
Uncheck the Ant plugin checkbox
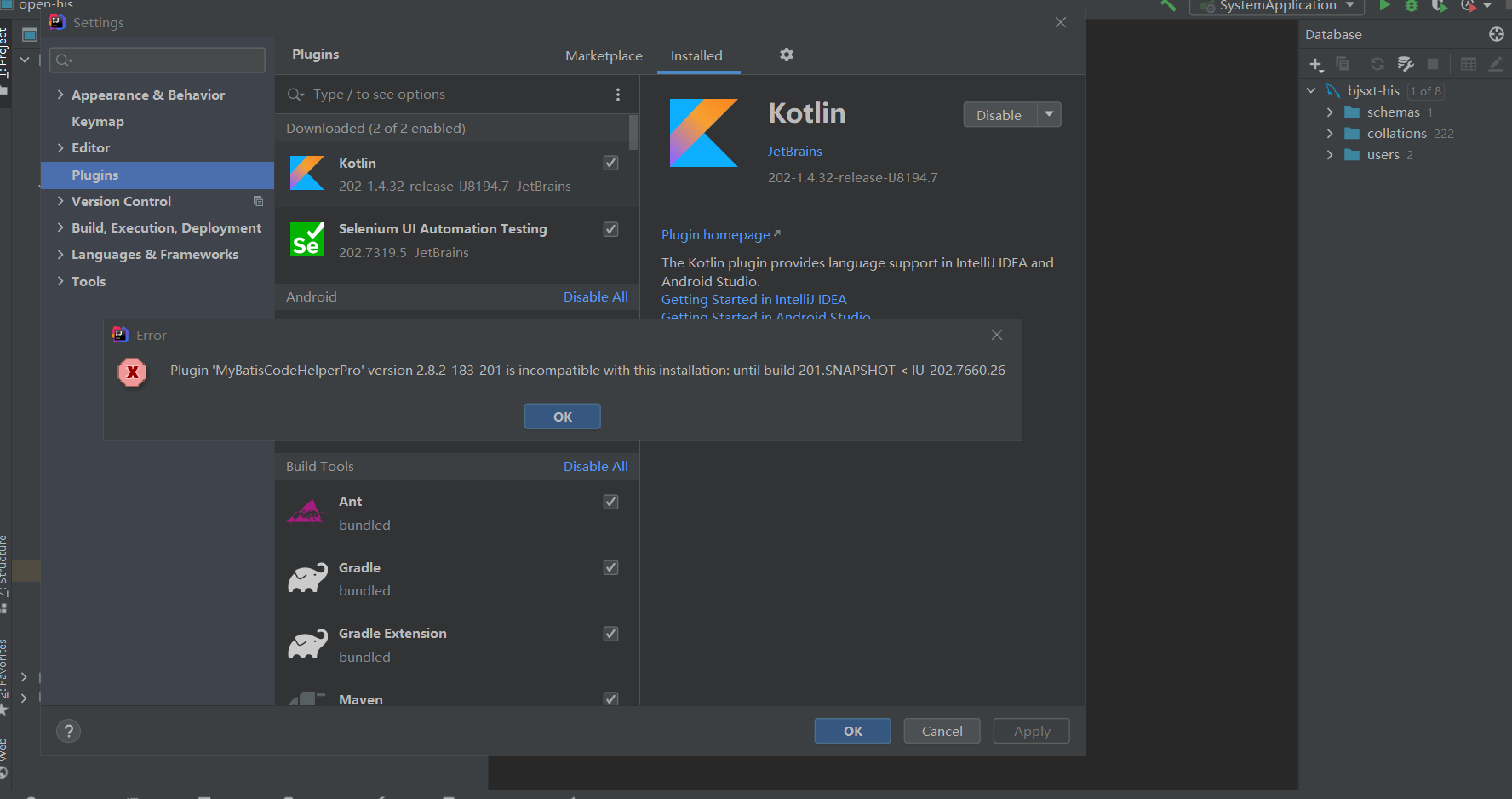[x=610, y=502]
